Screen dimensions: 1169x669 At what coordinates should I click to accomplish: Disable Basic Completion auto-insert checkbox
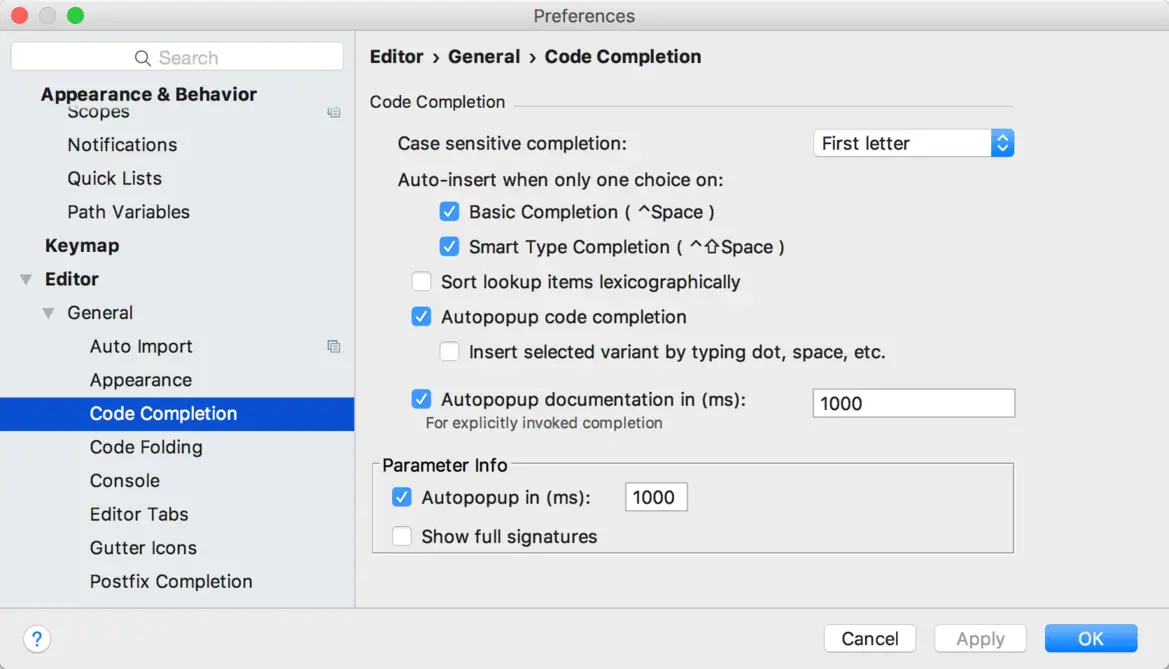coord(449,212)
